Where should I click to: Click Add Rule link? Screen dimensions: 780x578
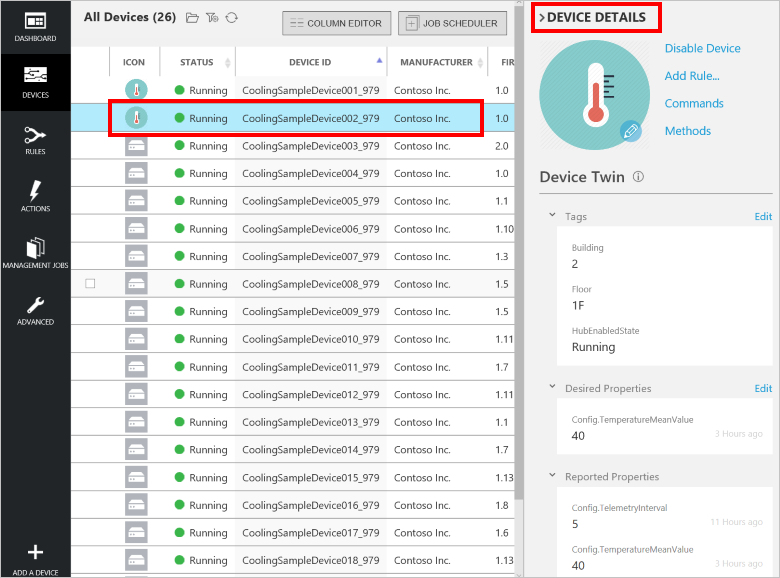(692, 76)
